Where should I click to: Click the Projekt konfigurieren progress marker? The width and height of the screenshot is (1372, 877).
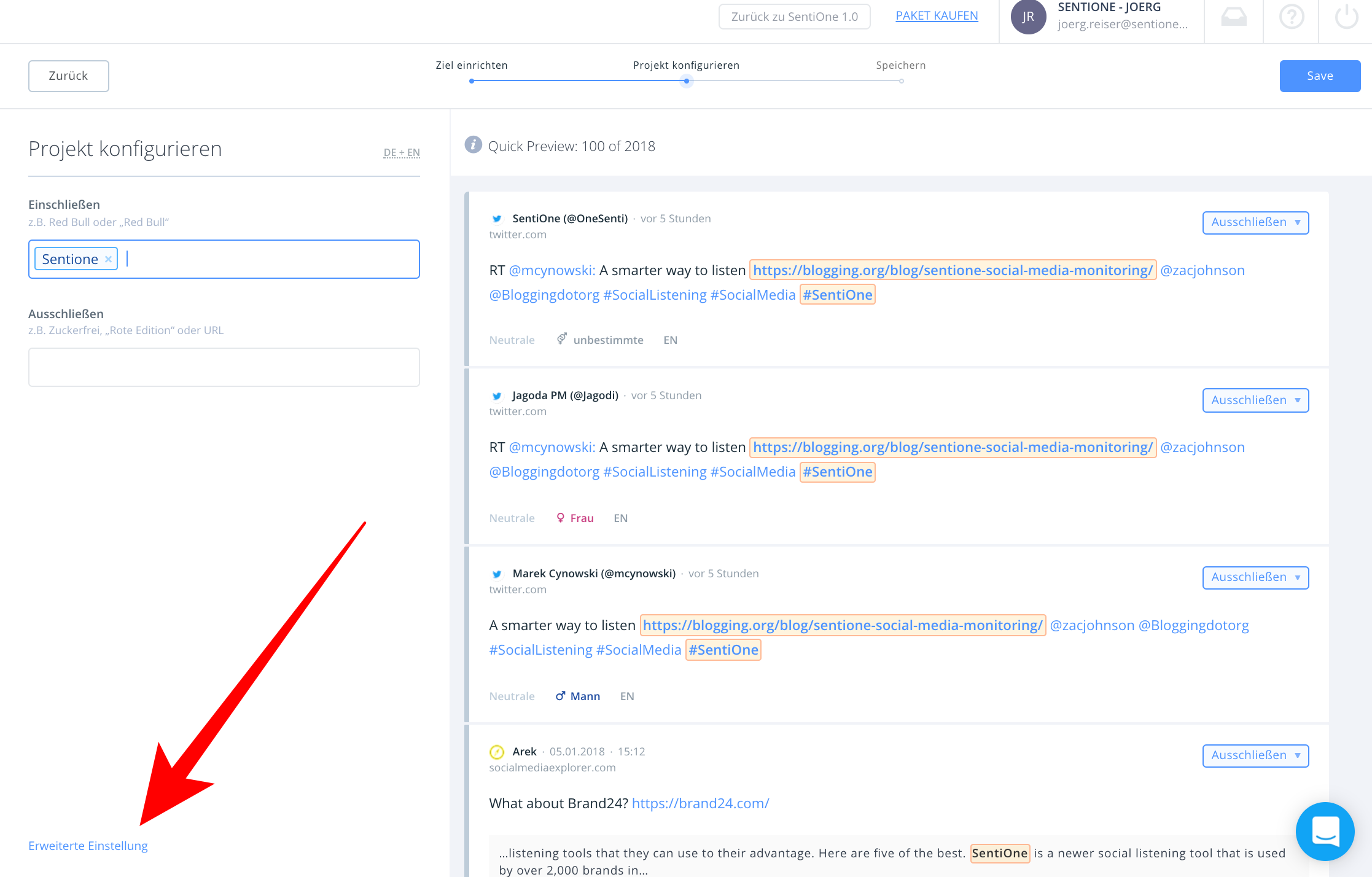pos(687,80)
